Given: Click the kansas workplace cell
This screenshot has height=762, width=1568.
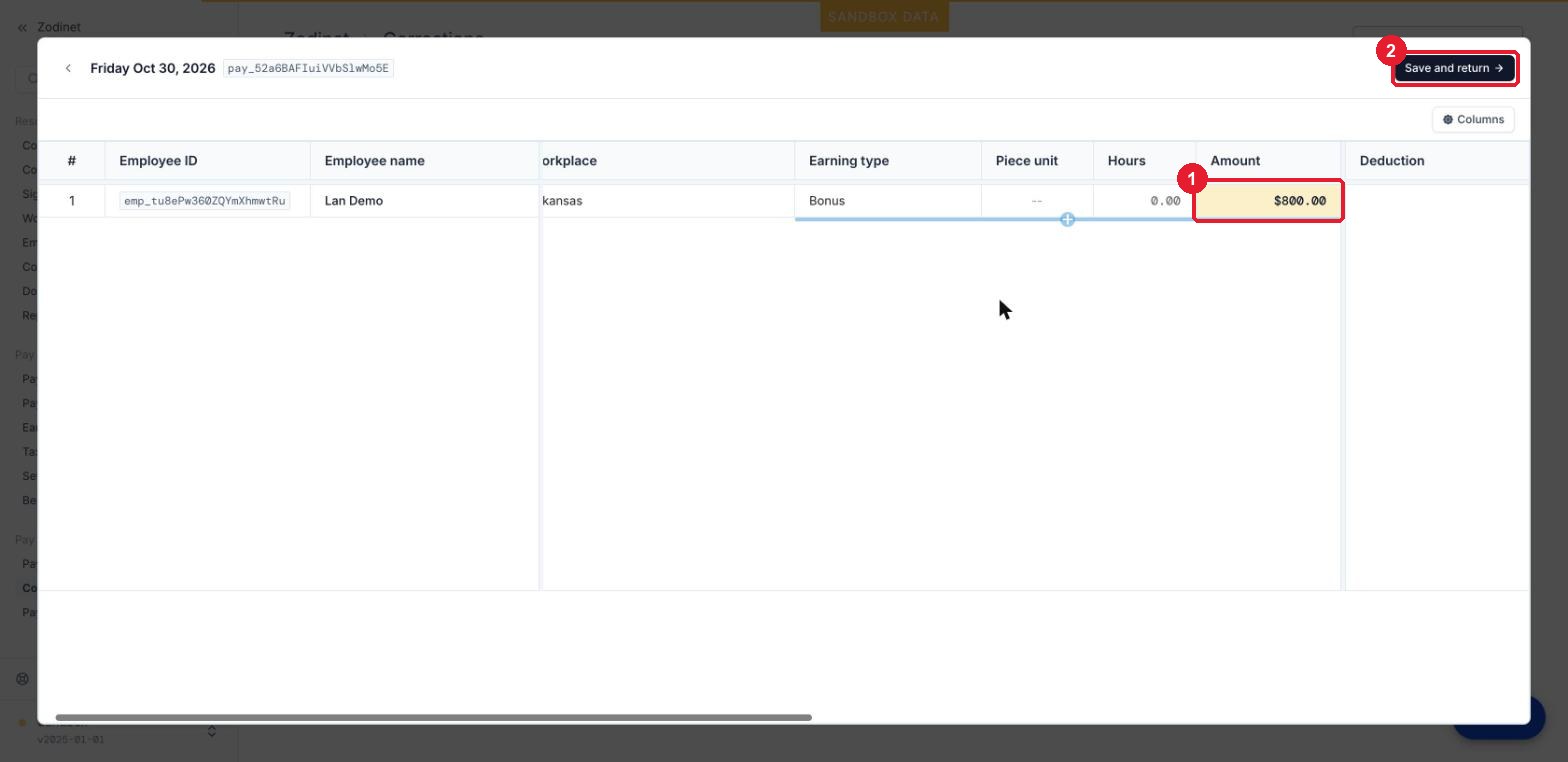Looking at the screenshot, I should (x=667, y=201).
